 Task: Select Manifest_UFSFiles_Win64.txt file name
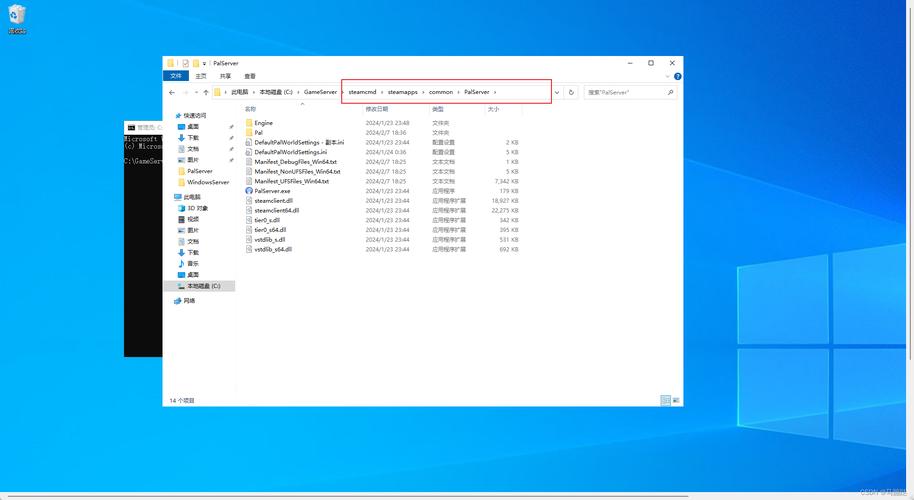click(291, 181)
